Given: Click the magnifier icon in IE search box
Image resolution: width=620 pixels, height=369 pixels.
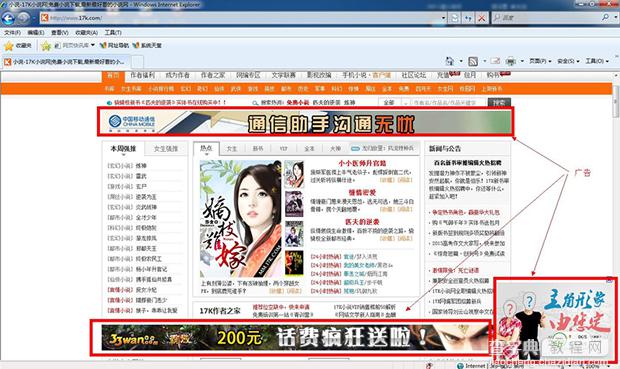Looking at the screenshot, I should (605, 18).
